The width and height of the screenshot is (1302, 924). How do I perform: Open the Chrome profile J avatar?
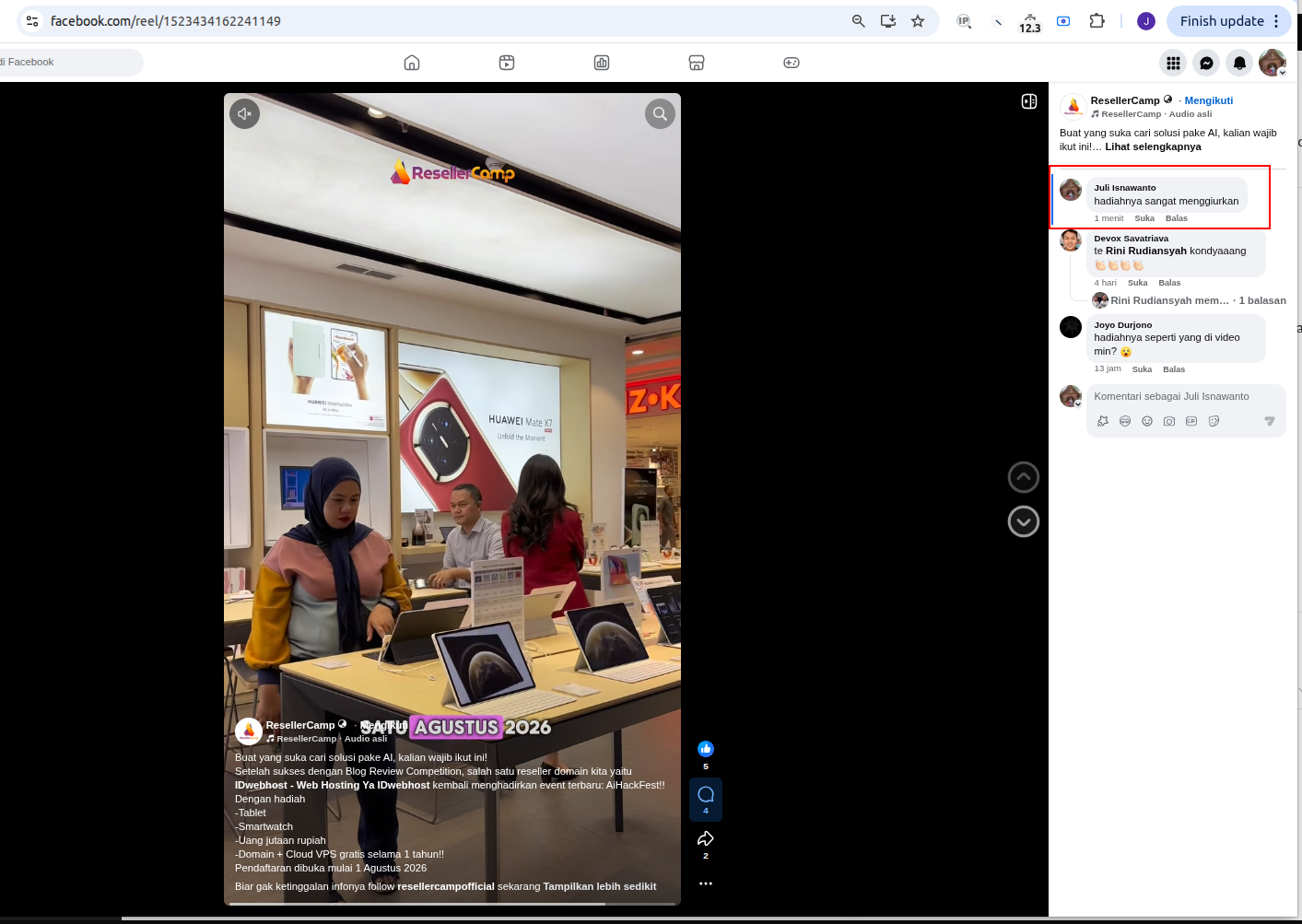pos(1146,21)
